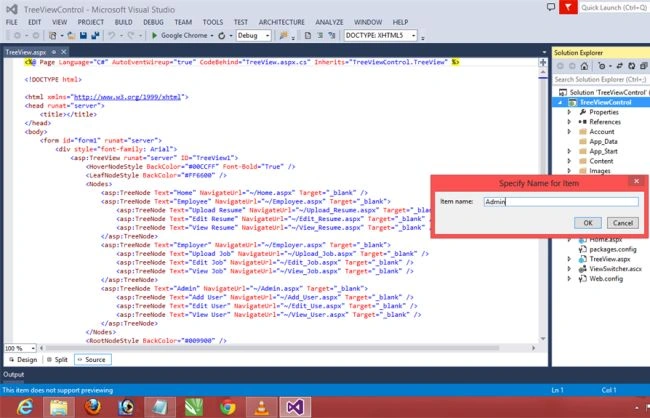The image size is (650, 418).
Task: Expand the App_Start folder
Action: [x=569, y=151]
